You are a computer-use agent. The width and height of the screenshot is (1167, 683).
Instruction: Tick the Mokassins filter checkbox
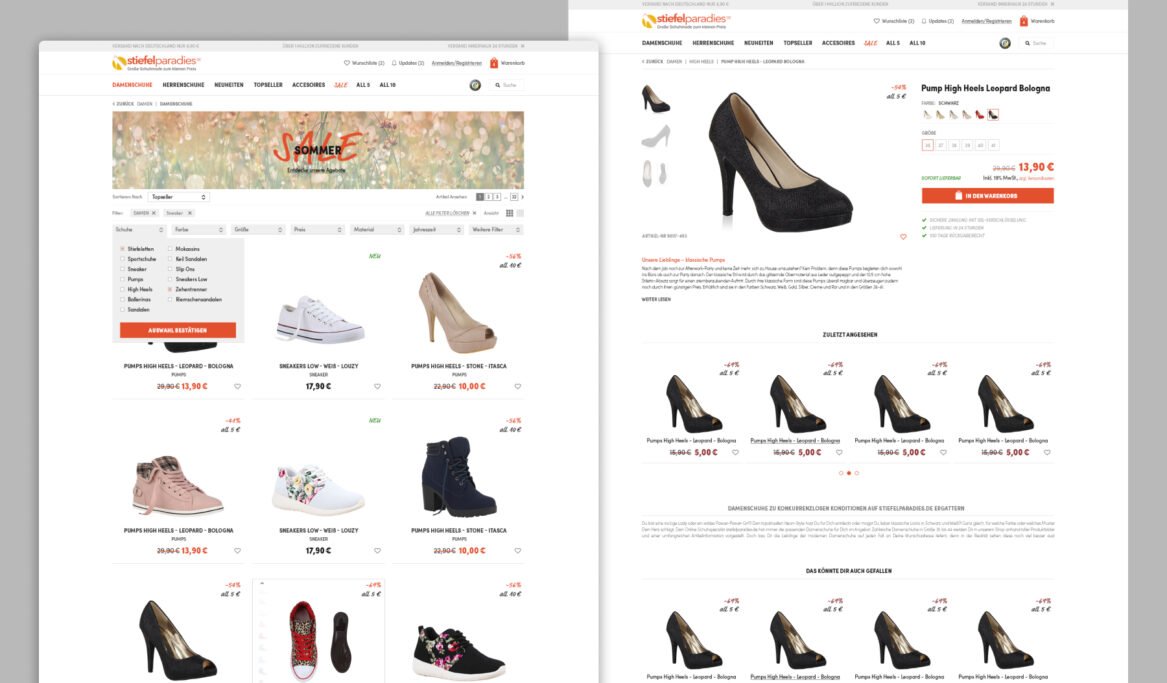pyautogui.click(x=170, y=248)
